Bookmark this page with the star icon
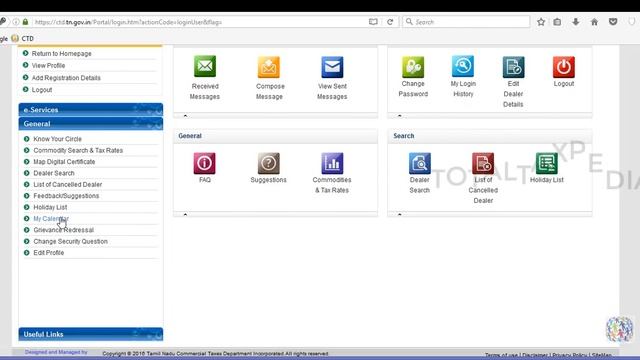640x360 pixels. point(541,22)
